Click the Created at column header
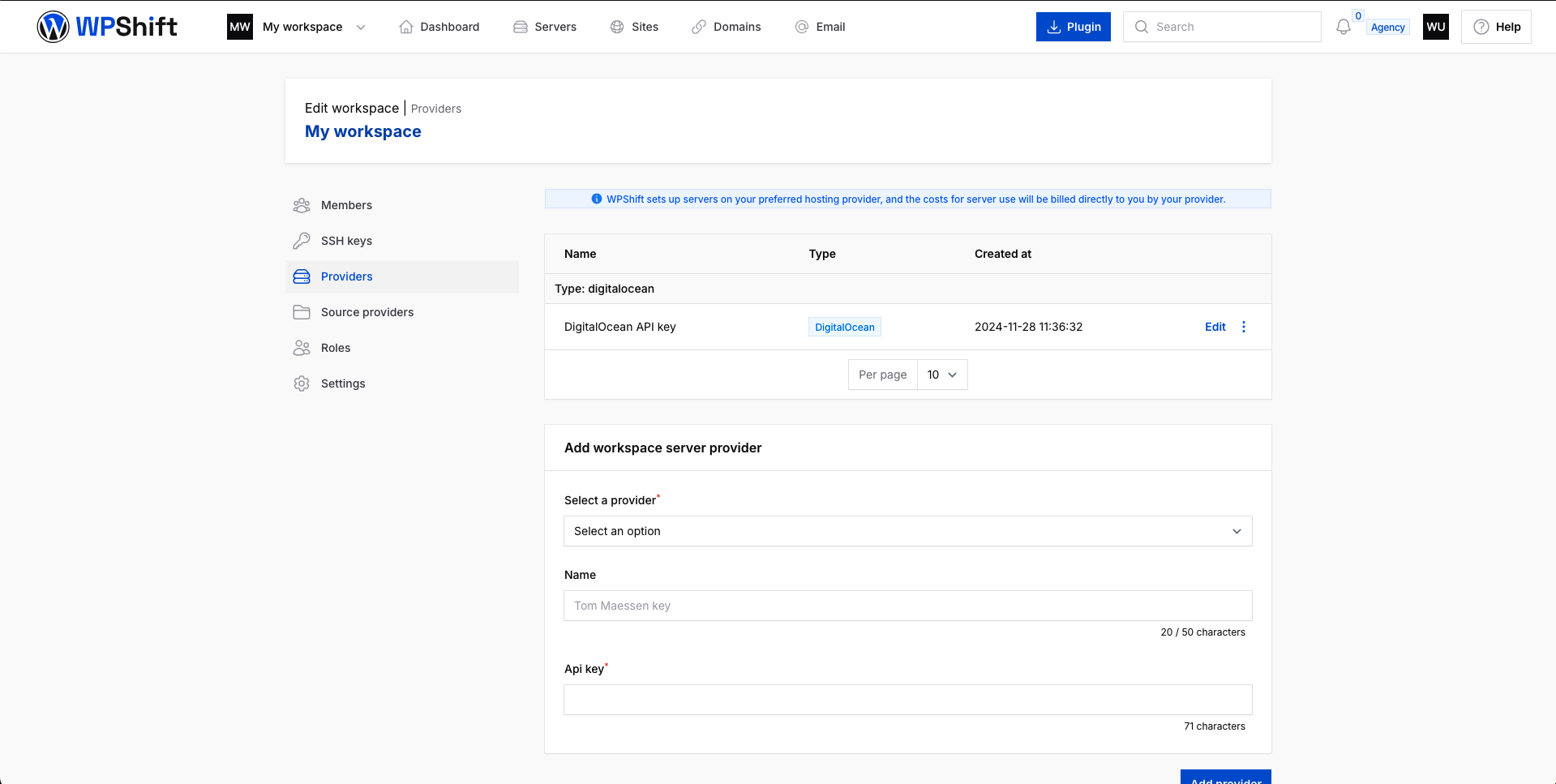1556x784 pixels. point(1003,254)
